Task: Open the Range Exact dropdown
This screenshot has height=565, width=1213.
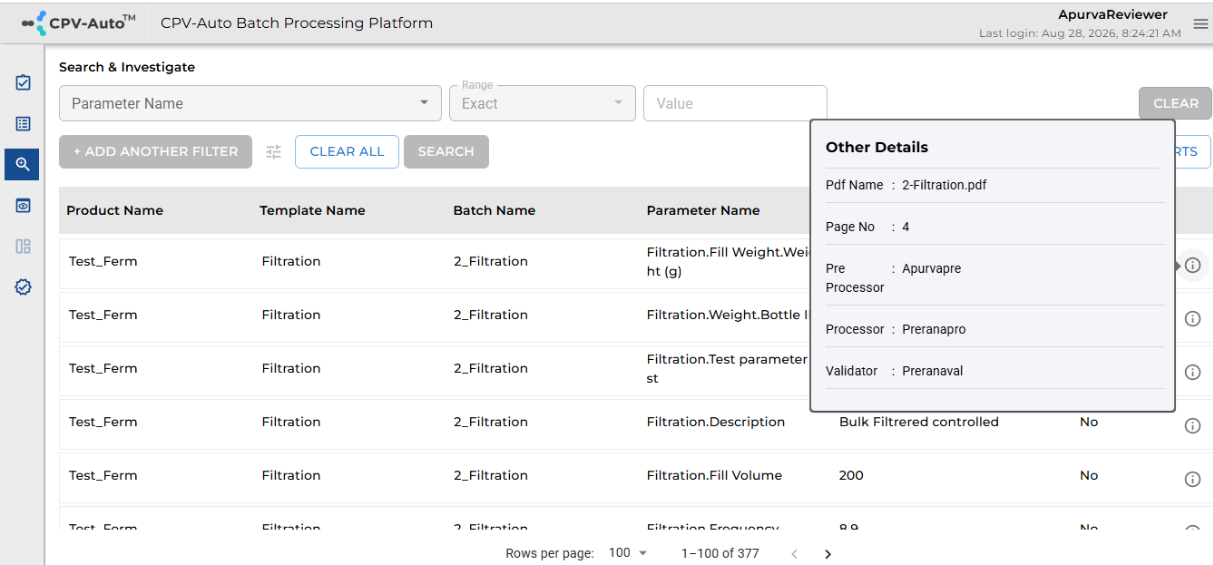Action: pos(542,103)
